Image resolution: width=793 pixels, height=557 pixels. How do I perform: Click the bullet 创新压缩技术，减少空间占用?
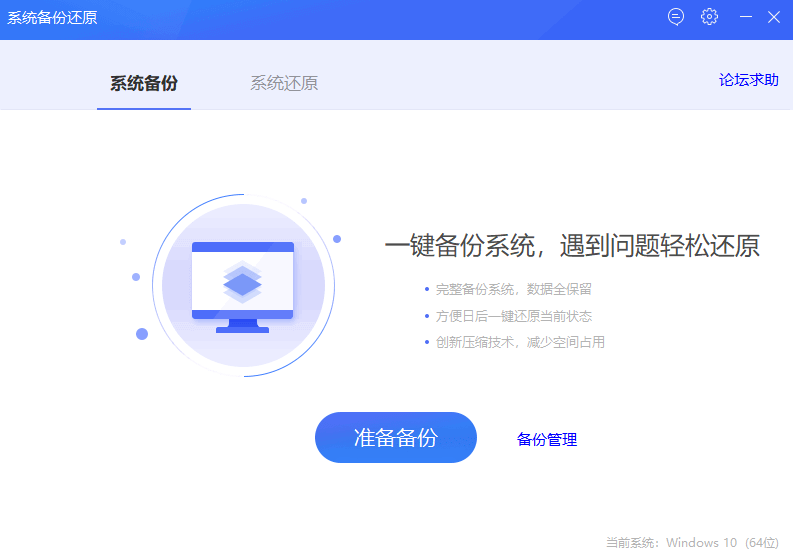[x=520, y=342]
